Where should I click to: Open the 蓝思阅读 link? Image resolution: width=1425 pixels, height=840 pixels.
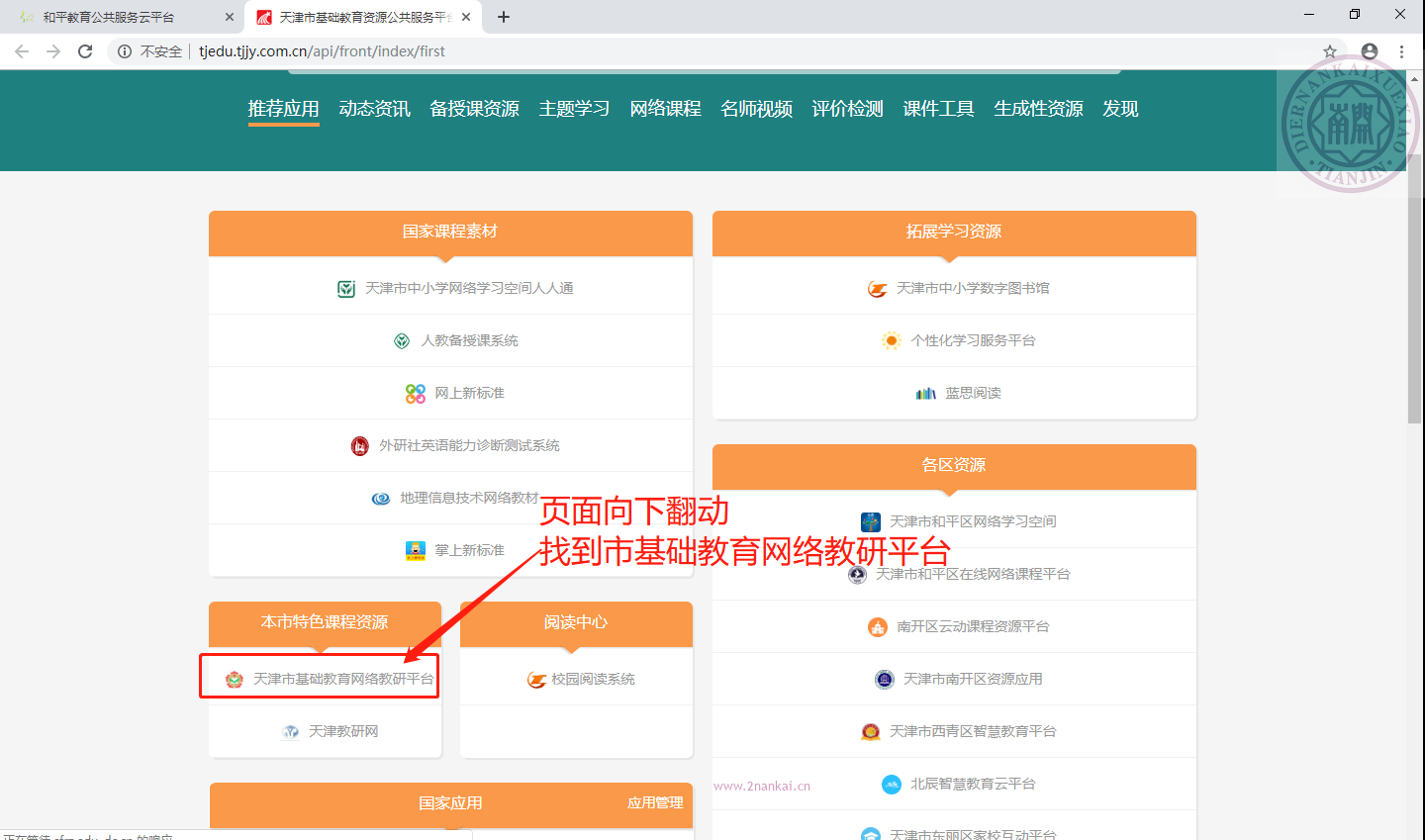click(973, 393)
